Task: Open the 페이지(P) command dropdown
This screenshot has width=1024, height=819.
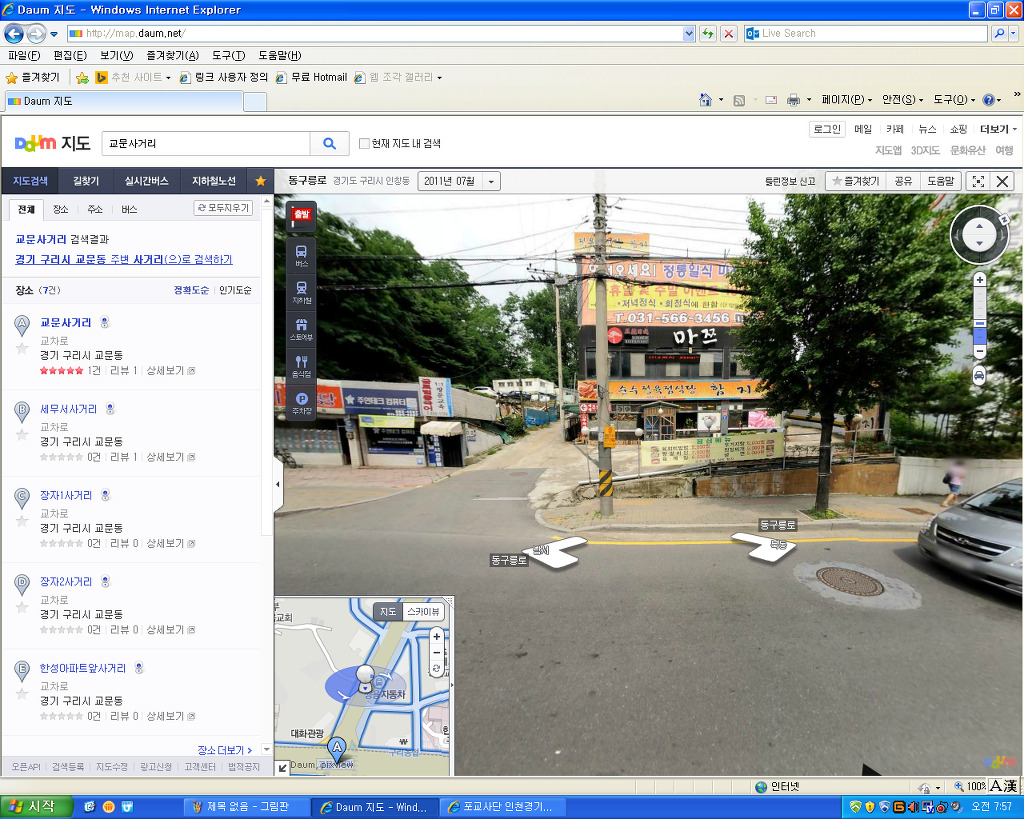Action: (x=846, y=100)
